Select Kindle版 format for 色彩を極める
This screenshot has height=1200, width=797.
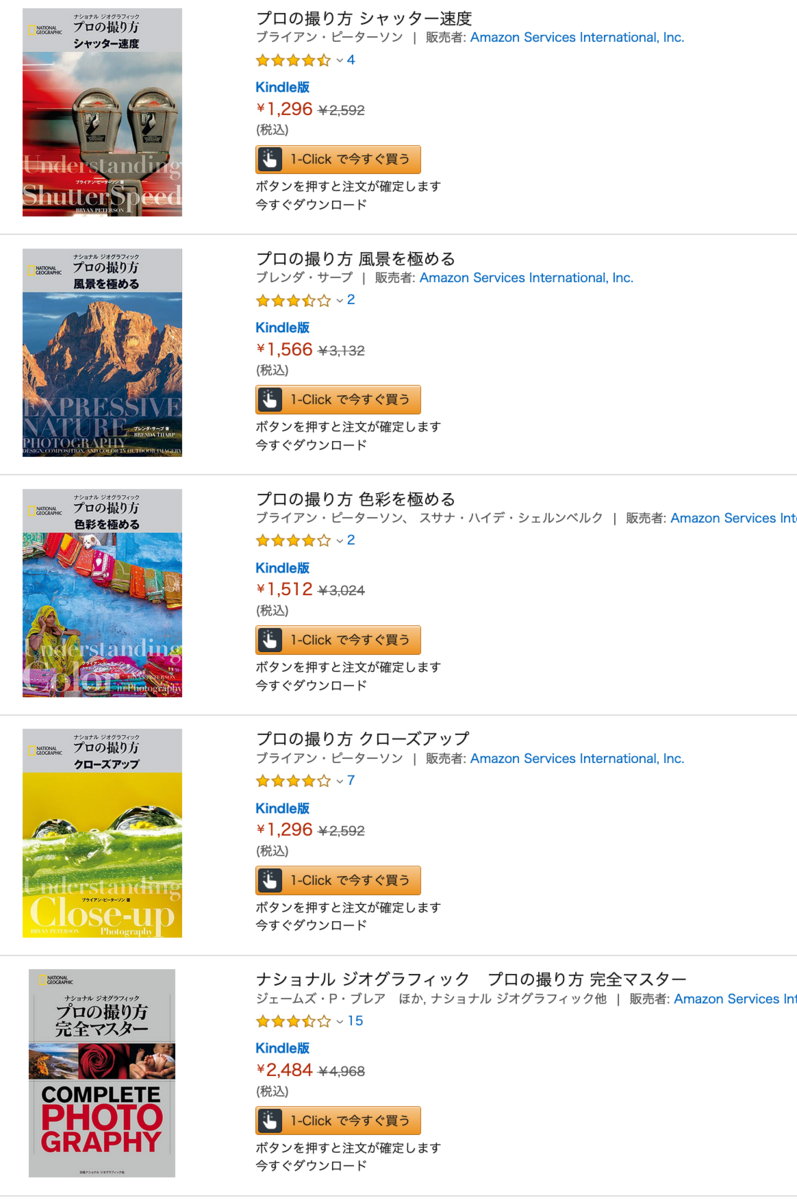pyautogui.click(x=283, y=568)
